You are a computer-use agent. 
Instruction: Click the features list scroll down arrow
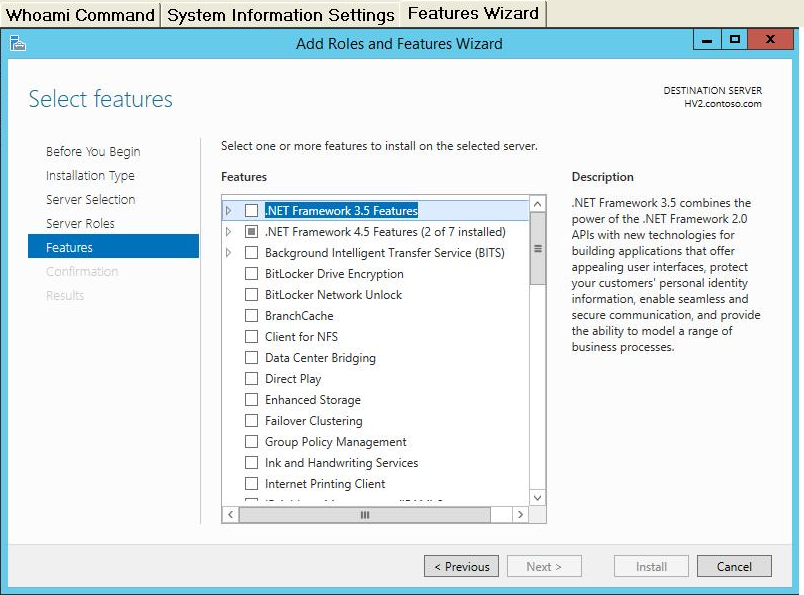pos(537,498)
